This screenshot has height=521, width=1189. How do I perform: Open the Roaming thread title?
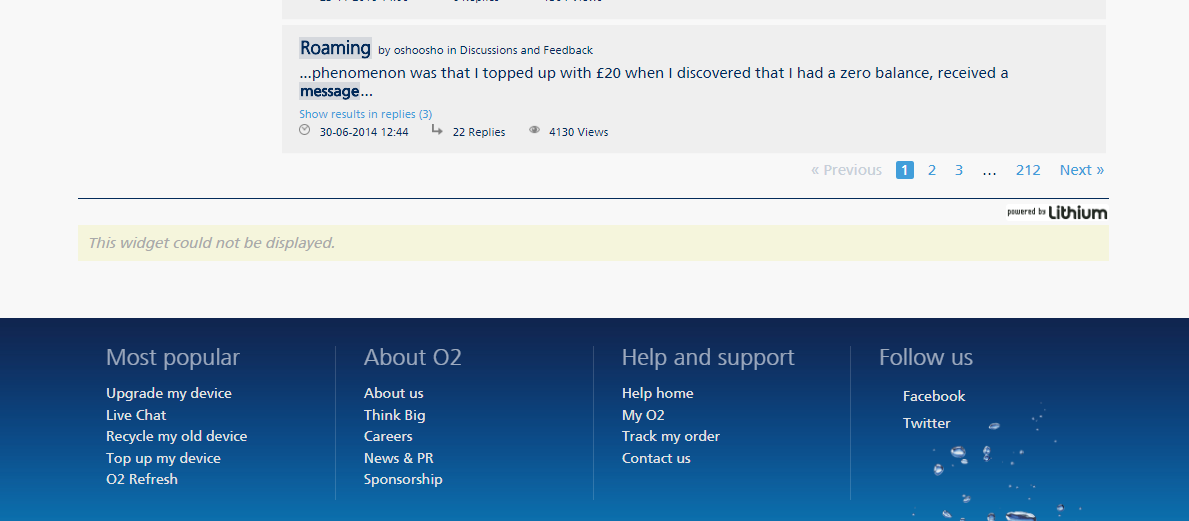point(335,48)
